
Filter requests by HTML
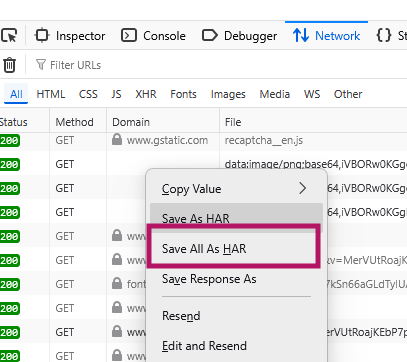51,94
